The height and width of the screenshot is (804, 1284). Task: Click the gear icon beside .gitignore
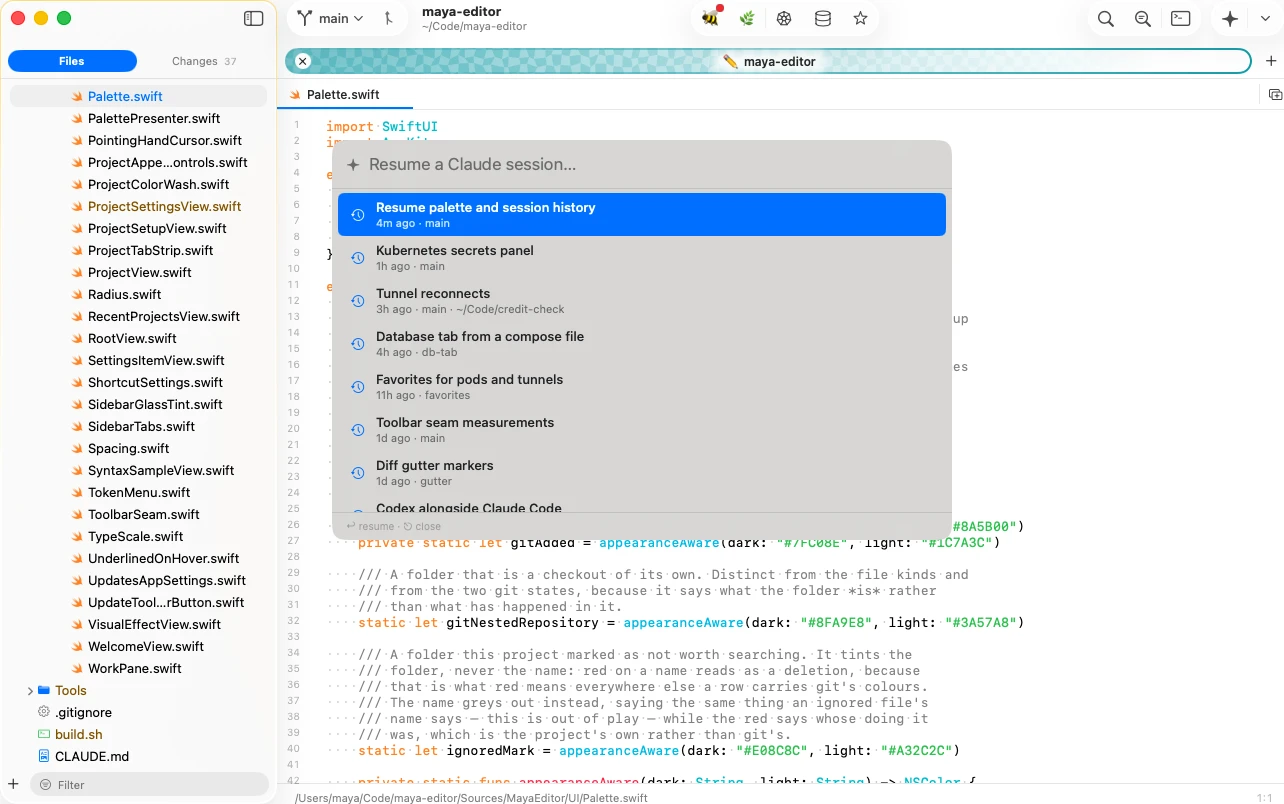44,712
